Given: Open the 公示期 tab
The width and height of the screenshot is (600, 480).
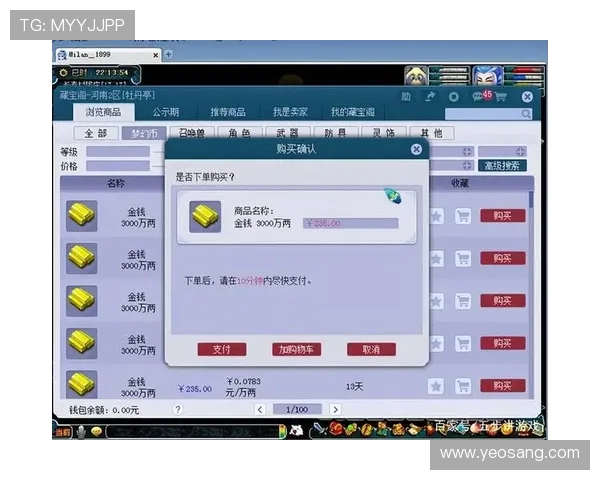Looking at the screenshot, I should (166, 112).
